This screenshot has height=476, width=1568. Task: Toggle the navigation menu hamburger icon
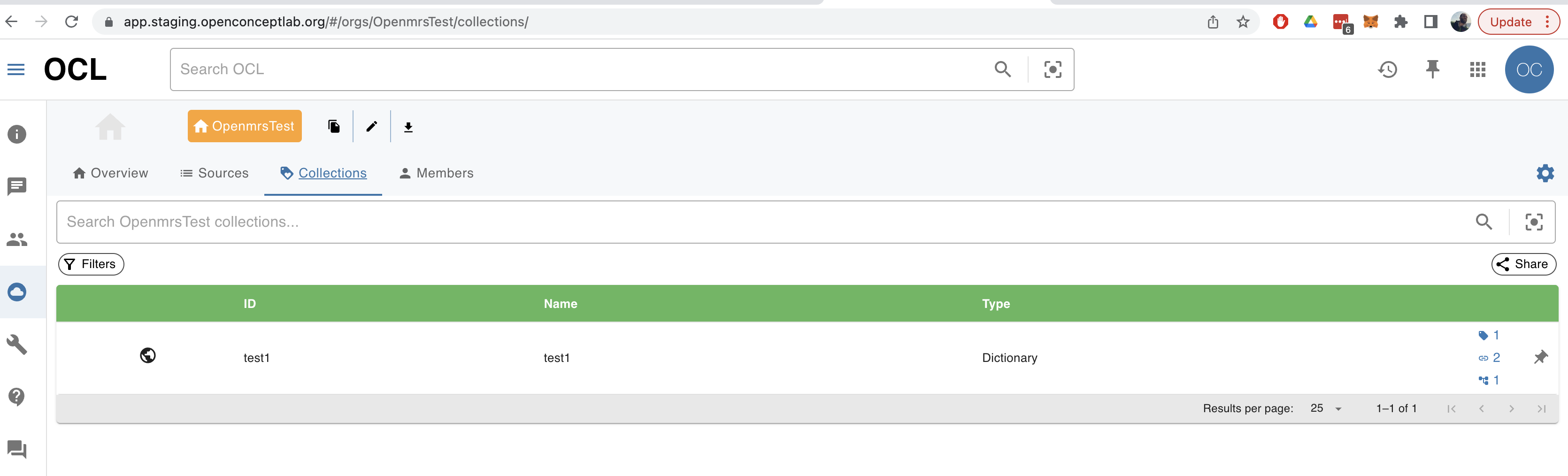pyautogui.click(x=16, y=69)
